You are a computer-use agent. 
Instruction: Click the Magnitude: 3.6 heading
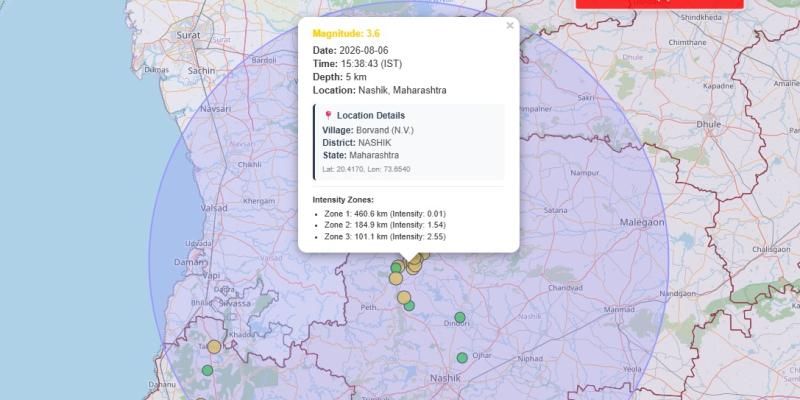tap(346, 34)
